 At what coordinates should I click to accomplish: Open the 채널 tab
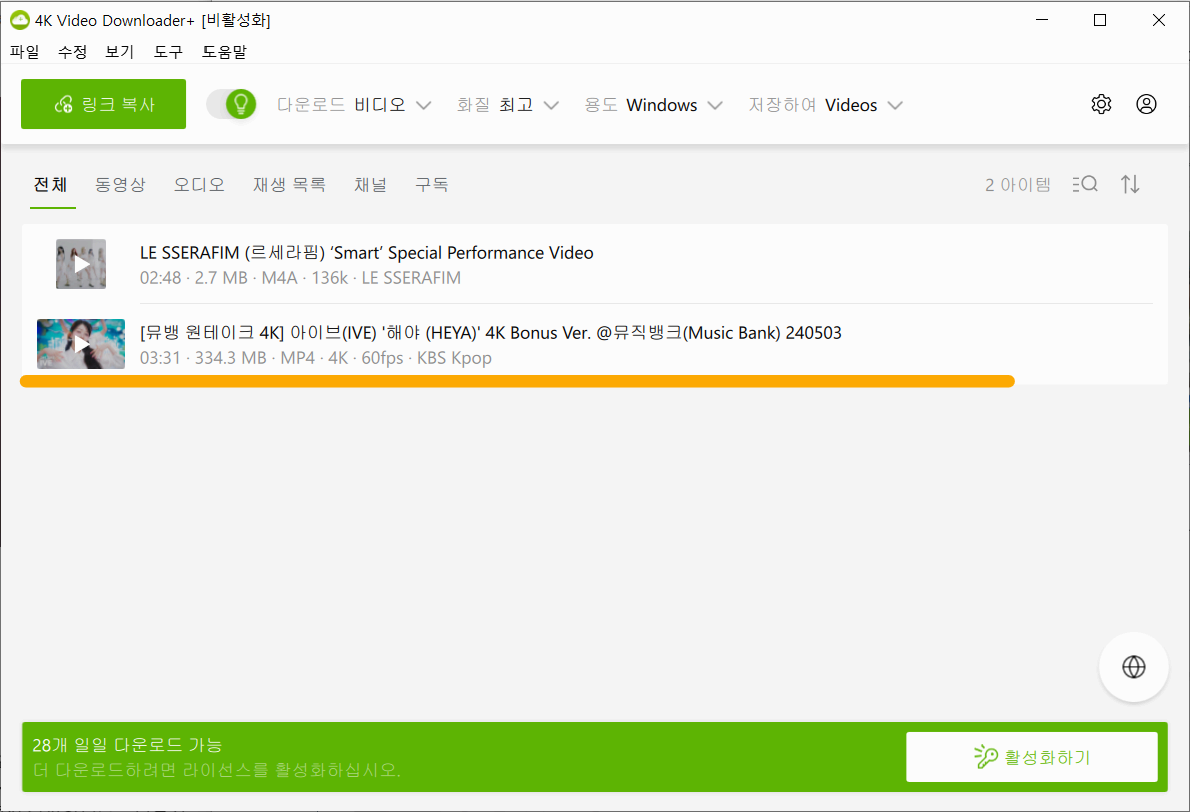370,184
